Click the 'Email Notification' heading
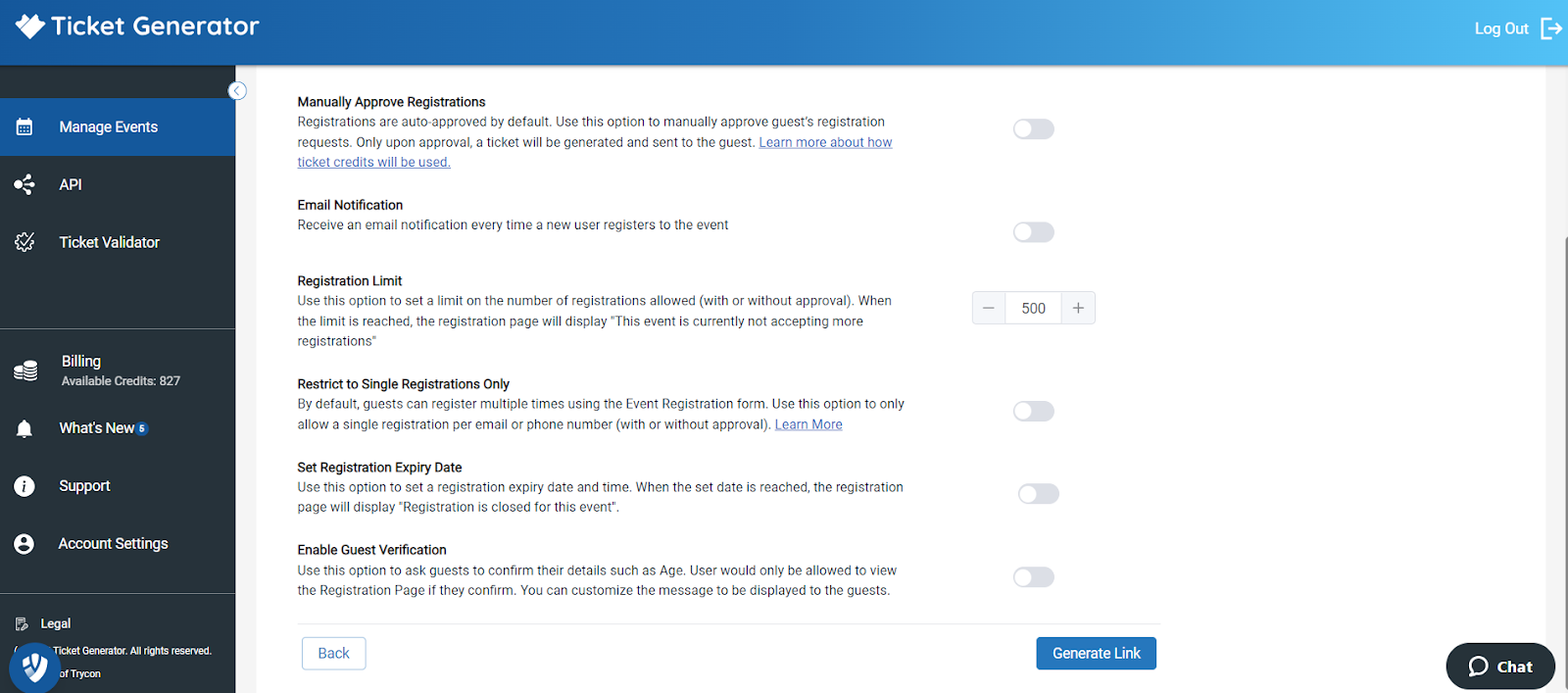This screenshot has height=693, width=1568. pyautogui.click(x=350, y=205)
